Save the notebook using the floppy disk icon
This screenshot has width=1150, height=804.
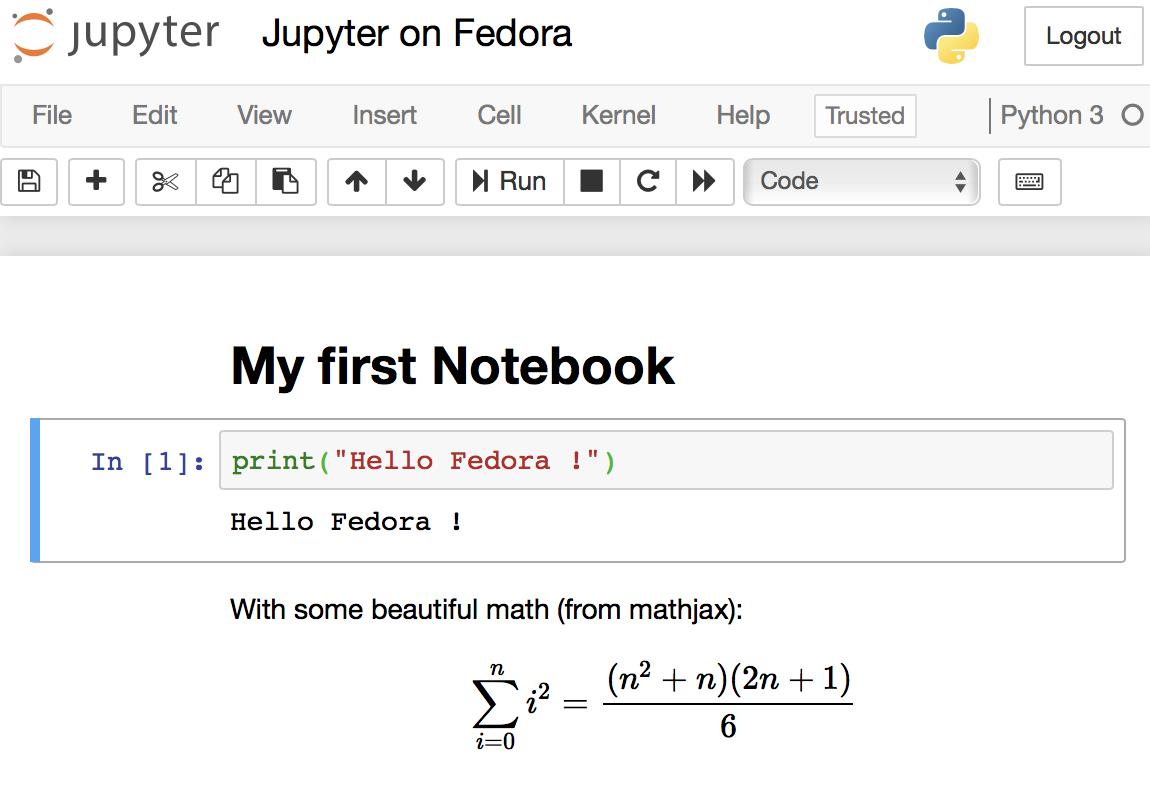click(x=29, y=182)
